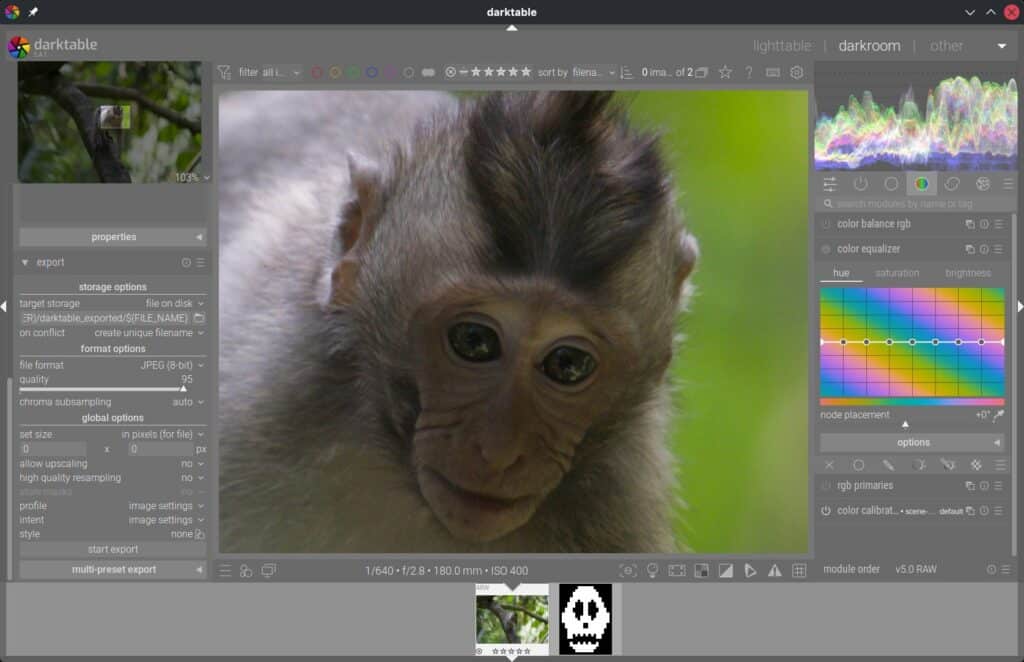Enable the color calibration module

(x=828, y=510)
